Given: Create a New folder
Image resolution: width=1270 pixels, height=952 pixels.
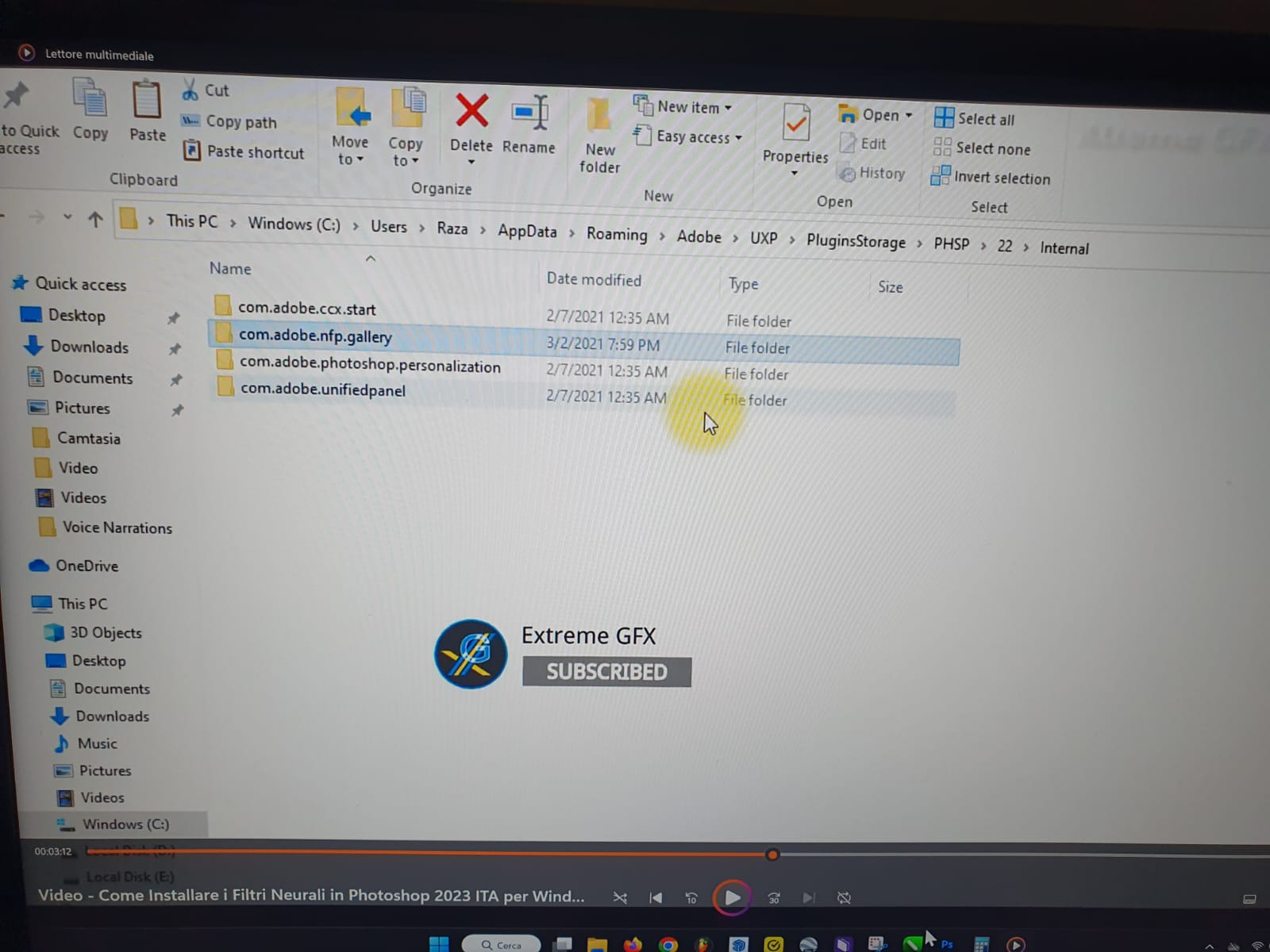Looking at the screenshot, I should click(x=599, y=135).
